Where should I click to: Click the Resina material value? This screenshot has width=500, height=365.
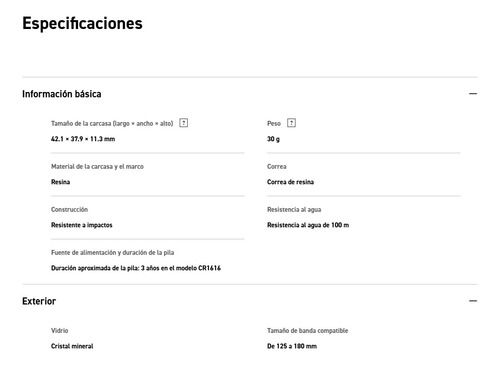click(x=60, y=182)
